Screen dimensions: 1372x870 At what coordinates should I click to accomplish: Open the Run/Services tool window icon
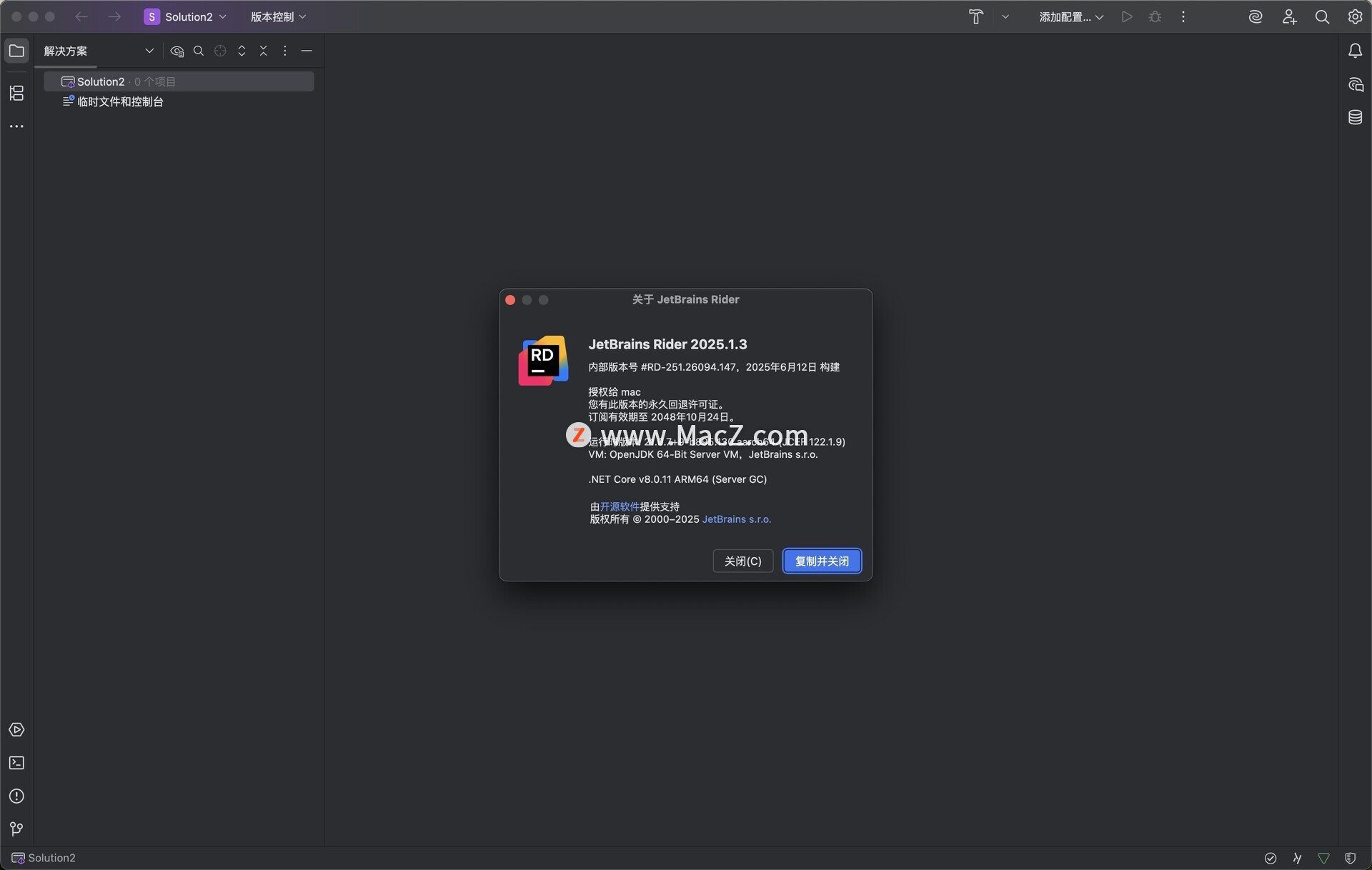click(x=16, y=730)
